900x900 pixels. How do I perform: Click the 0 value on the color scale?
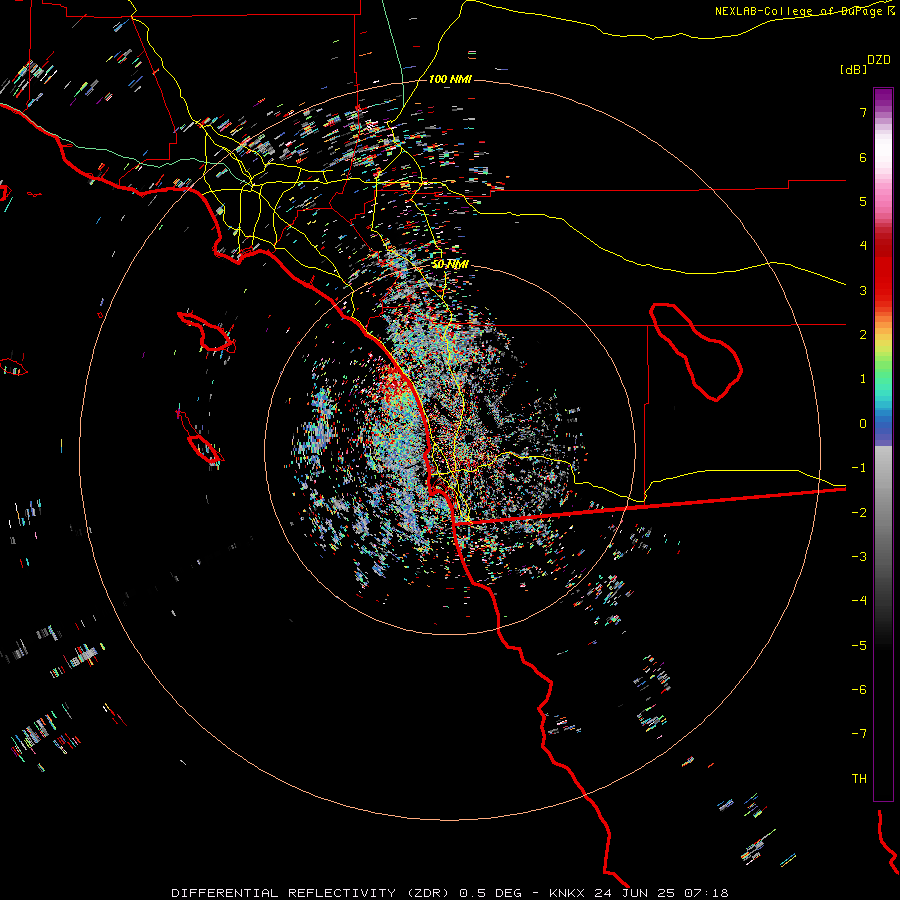pos(863,424)
